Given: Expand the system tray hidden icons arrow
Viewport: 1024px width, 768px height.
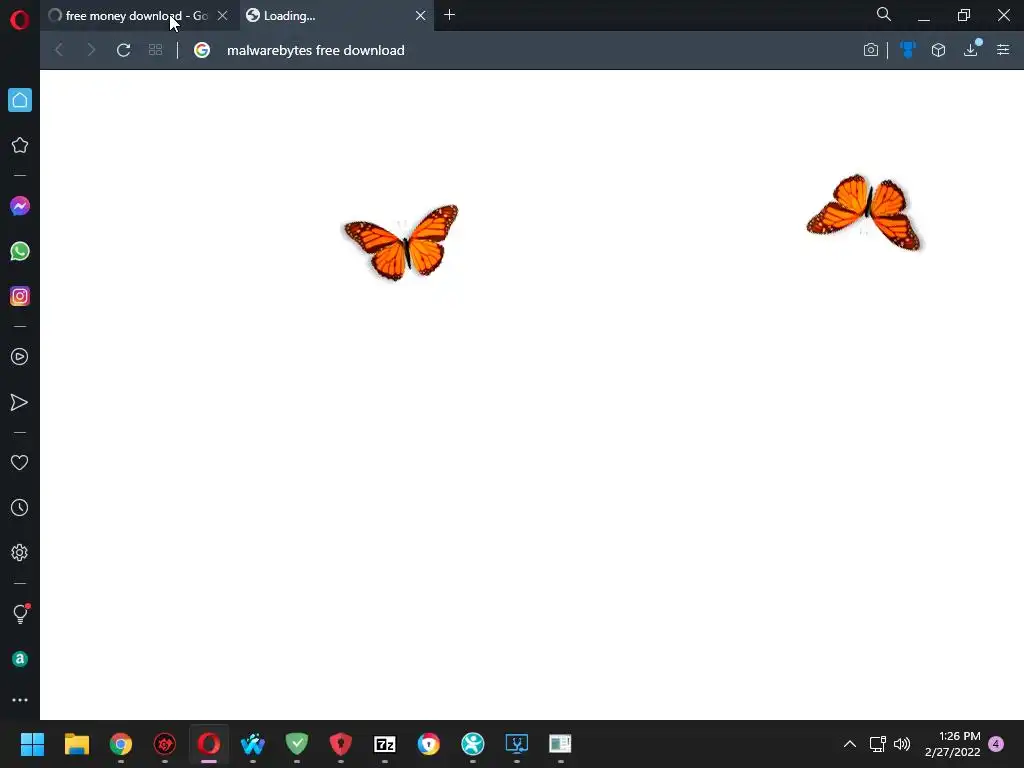Looking at the screenshot, I should [850, 744].
